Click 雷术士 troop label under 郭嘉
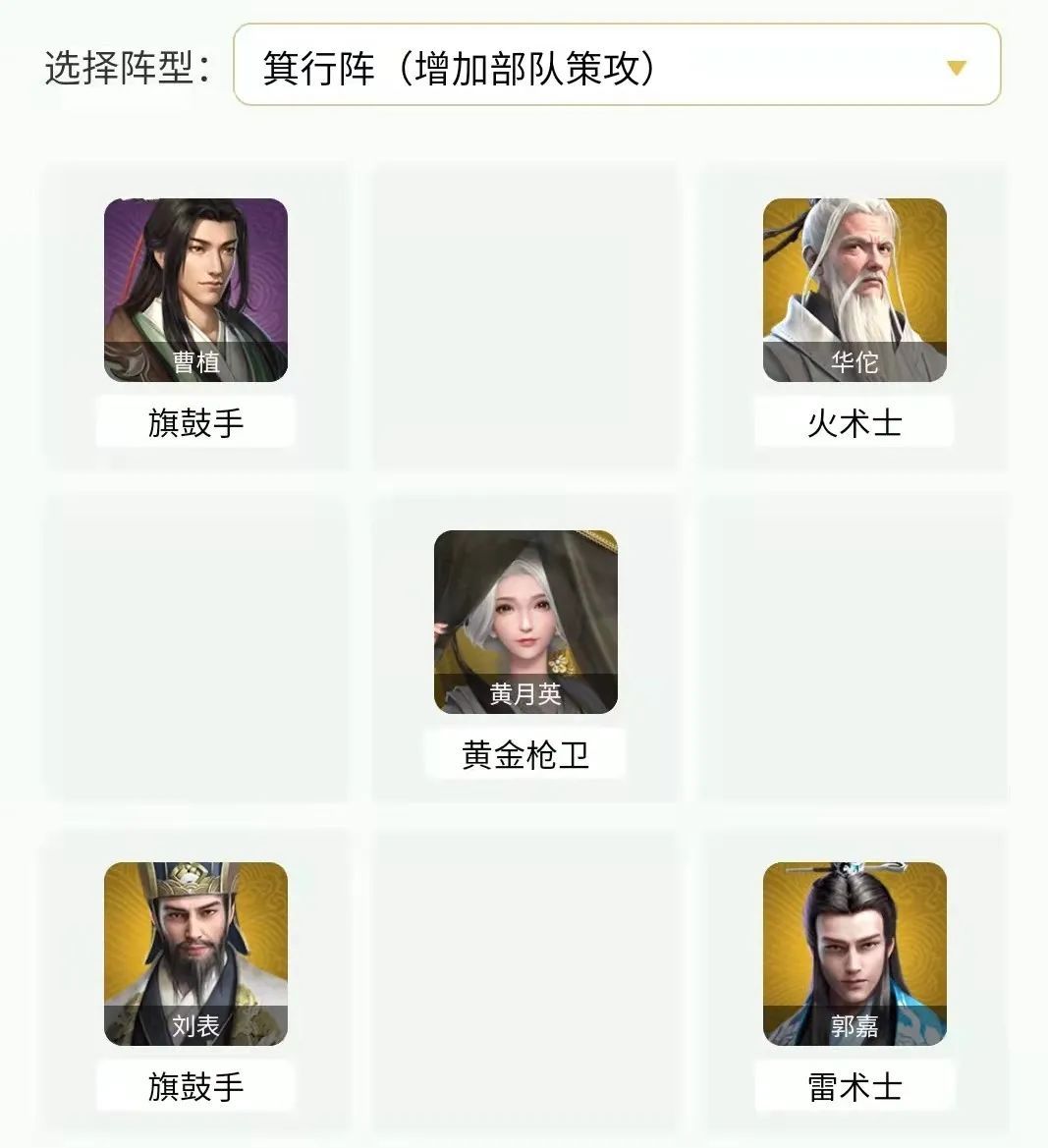The width and height of the screenshot is (1048, 1148). point(855,1086)
